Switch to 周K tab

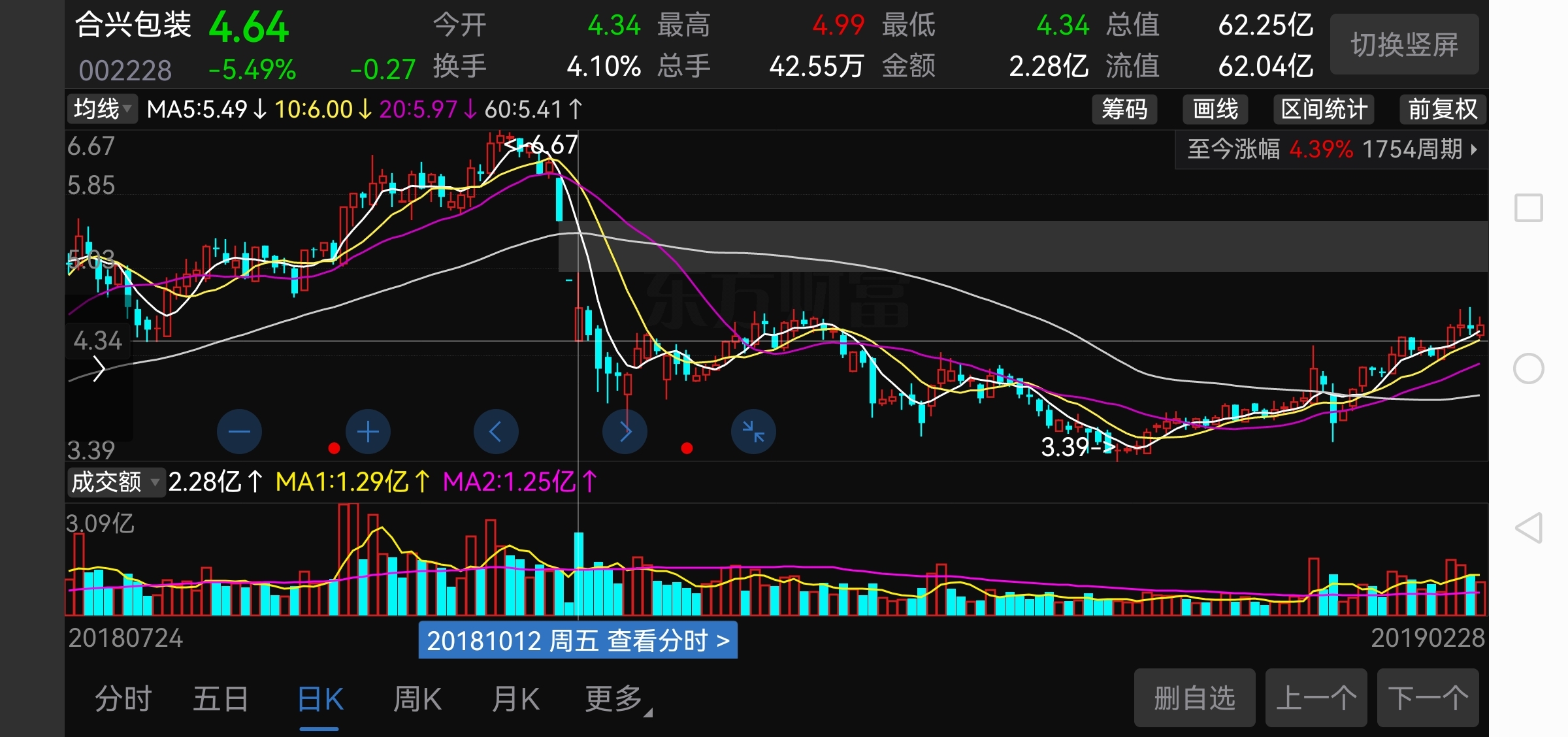(417, 699)
